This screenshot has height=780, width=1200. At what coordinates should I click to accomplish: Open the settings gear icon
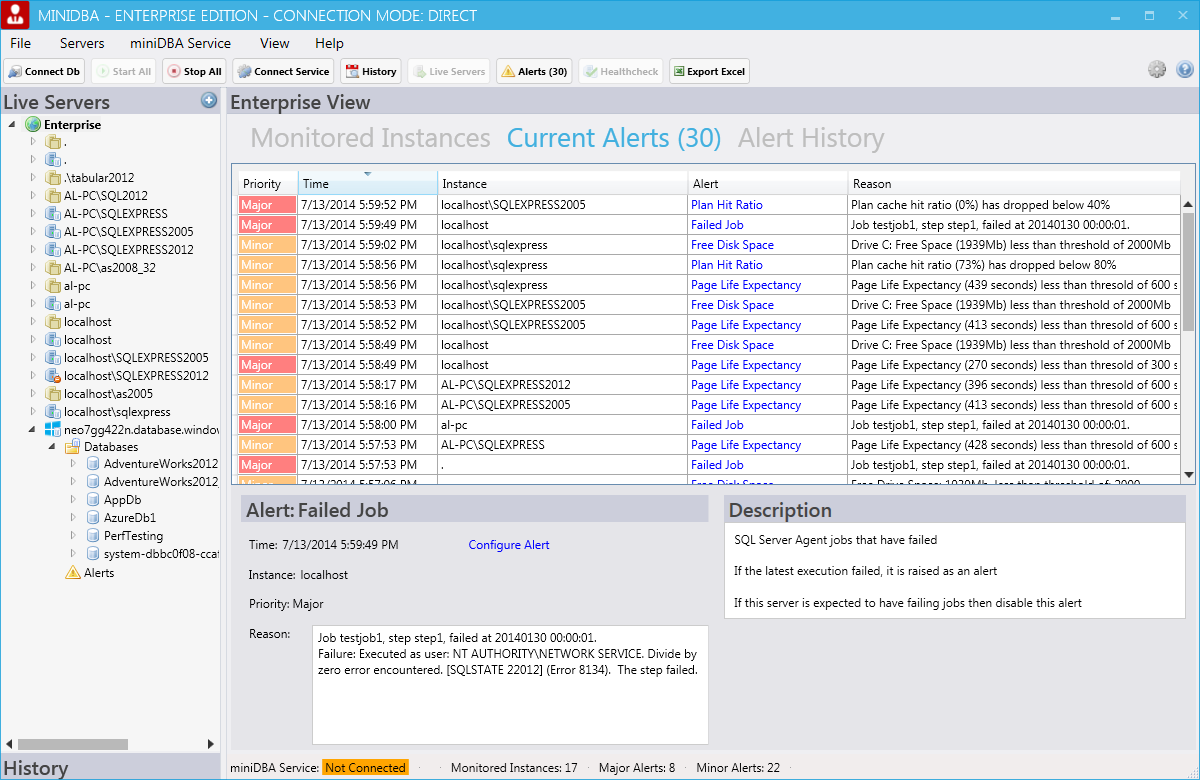(1157, 69)
